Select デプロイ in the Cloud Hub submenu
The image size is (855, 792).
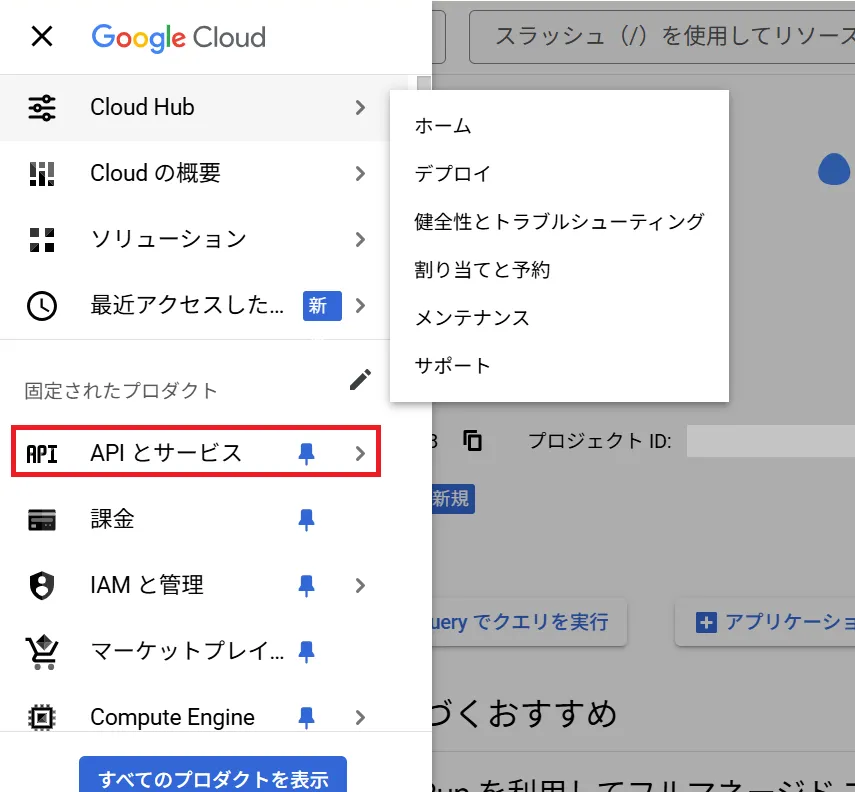pos(559,174)
